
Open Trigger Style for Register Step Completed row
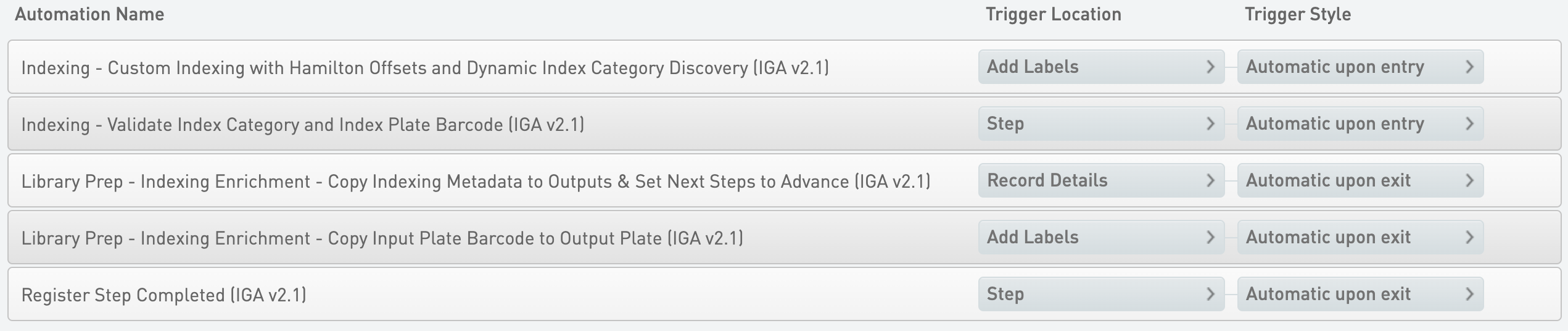coord(1360,294)
